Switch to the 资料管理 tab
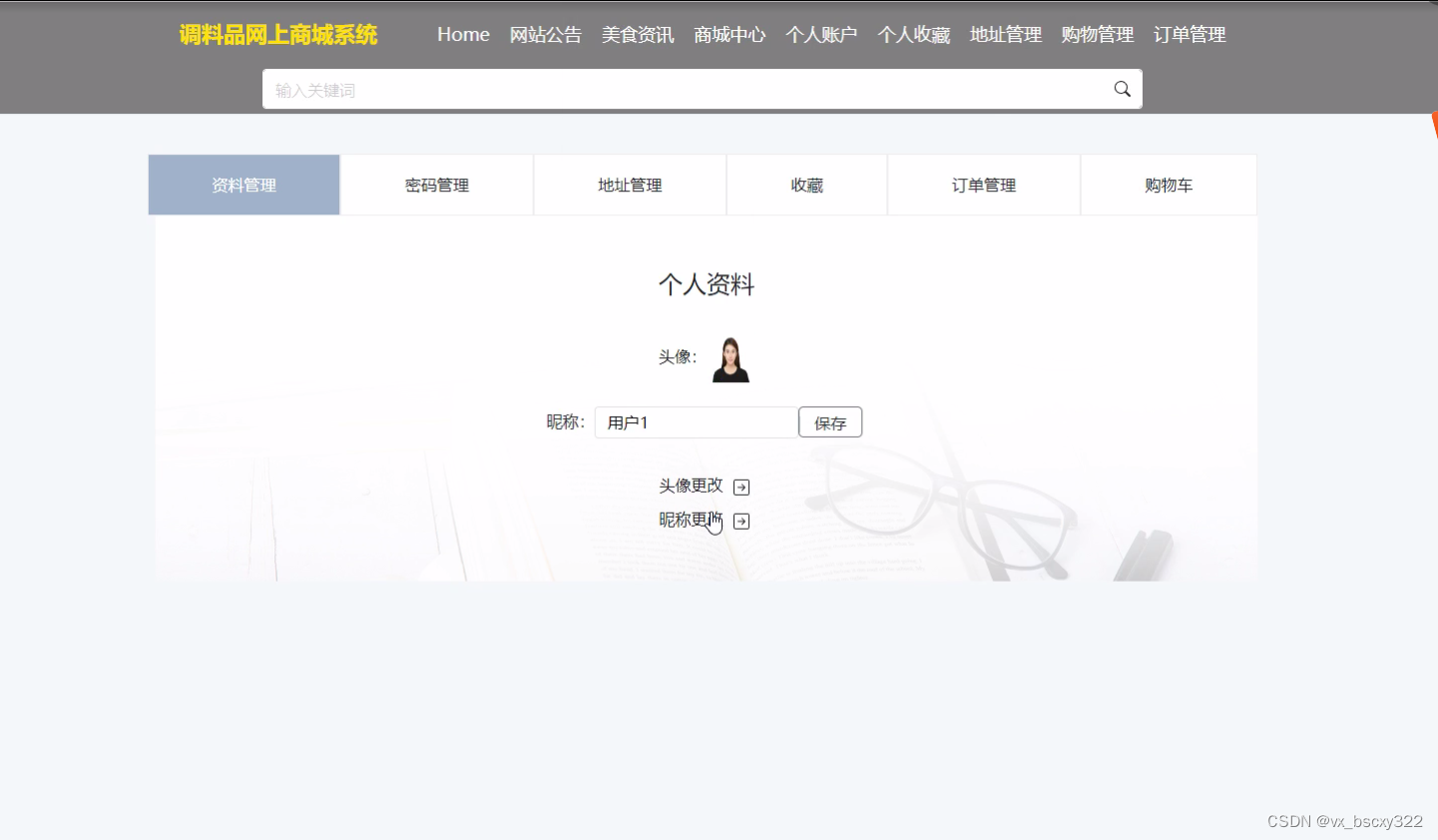Image resolution: width=1438 pixels, height=840 pixels. click(x=244, y=185)
